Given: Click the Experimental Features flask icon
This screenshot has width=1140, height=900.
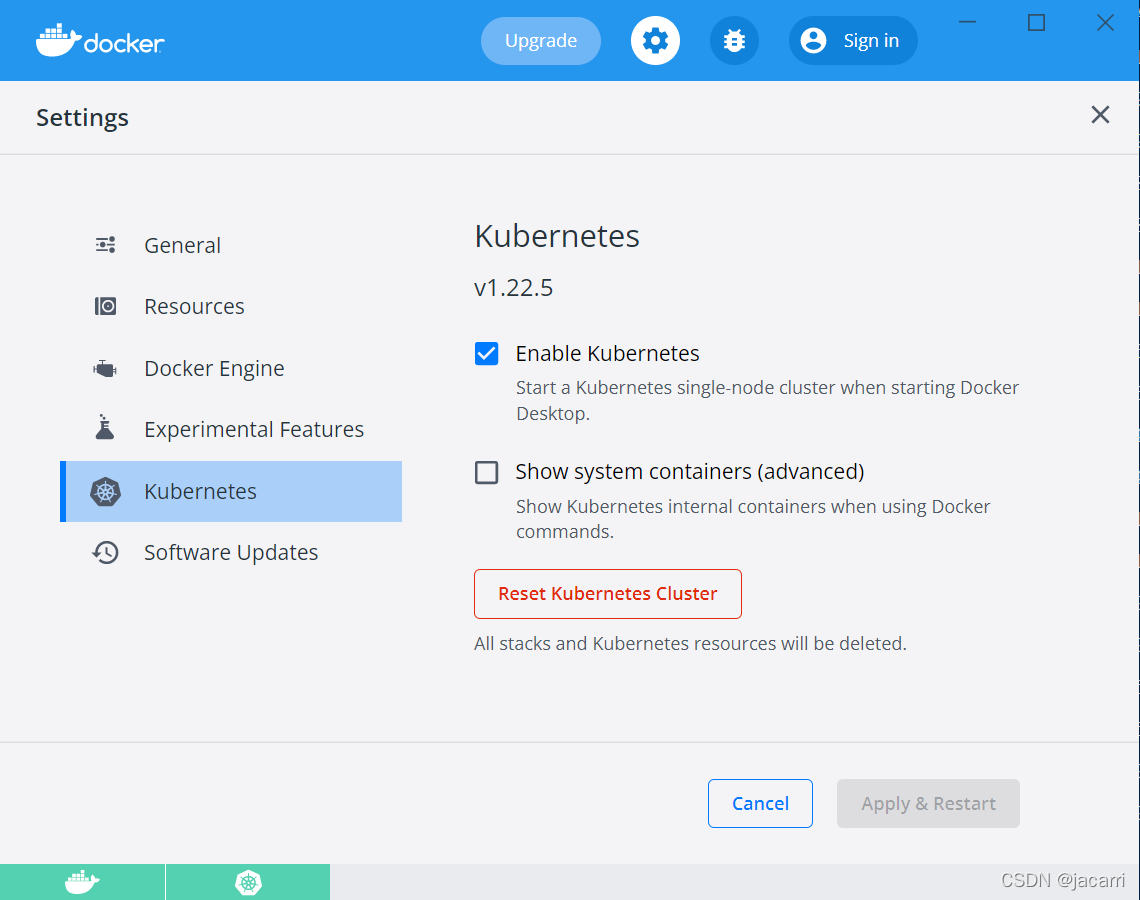Looking at the screenshot, I should click(105, 427).
